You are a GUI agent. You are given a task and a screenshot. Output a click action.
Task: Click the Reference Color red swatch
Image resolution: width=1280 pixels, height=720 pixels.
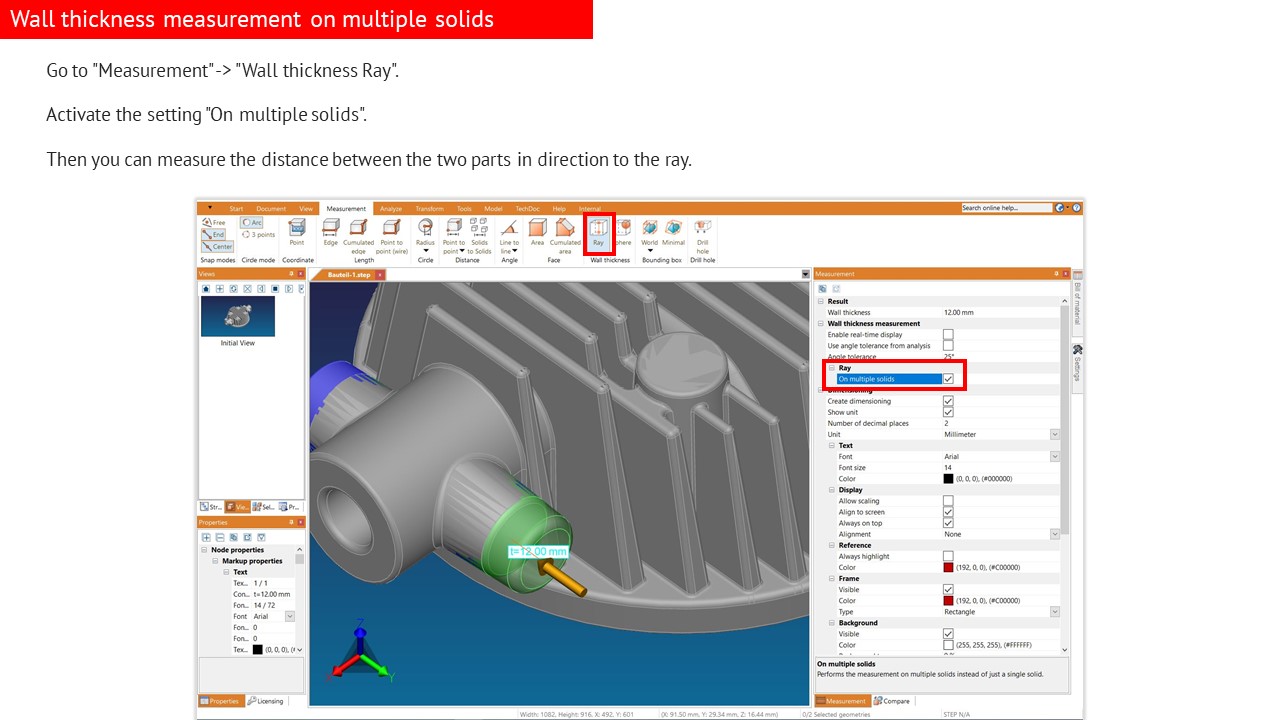(948, 567)
